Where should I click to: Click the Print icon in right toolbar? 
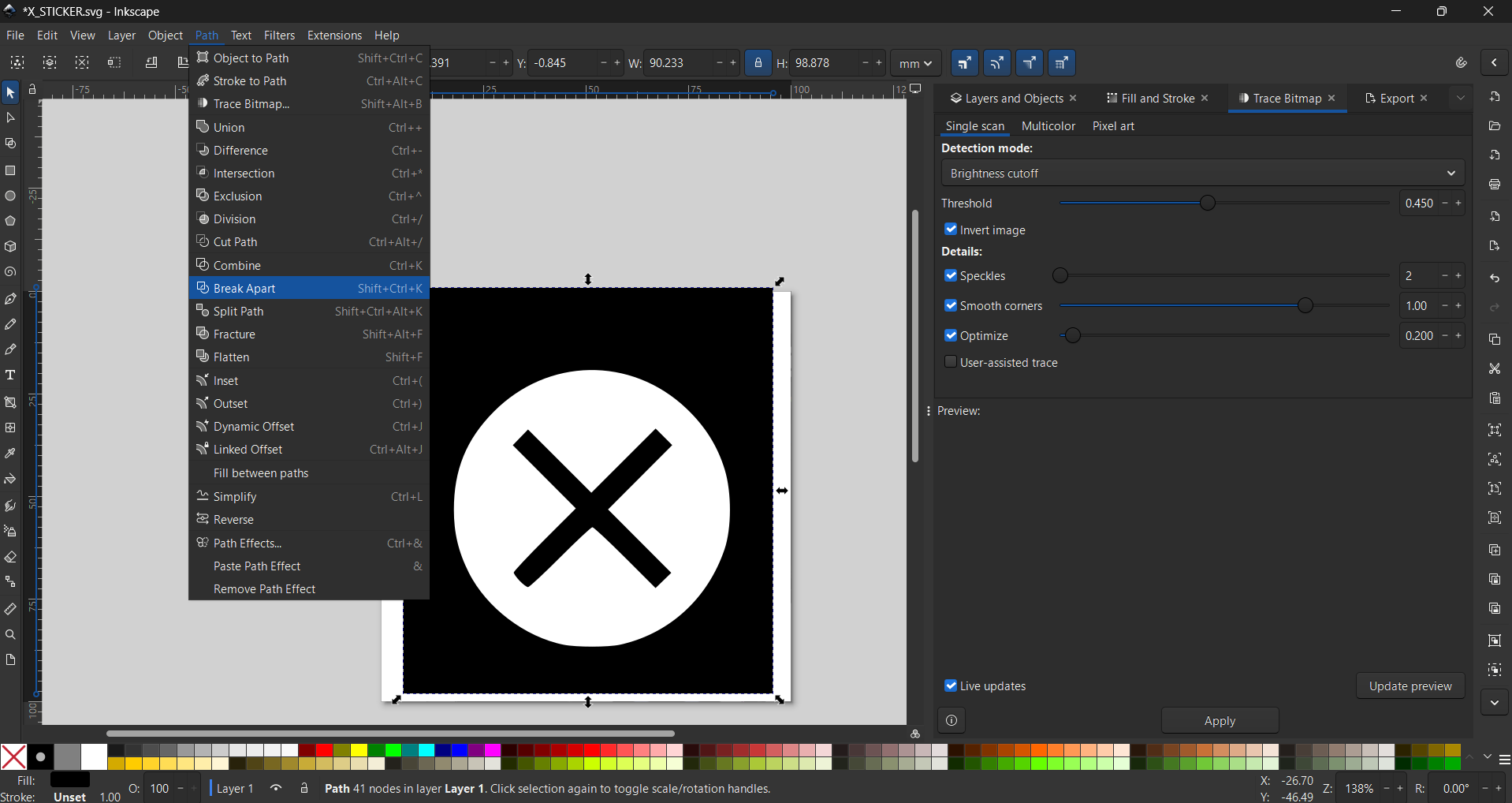[1495, 185]
